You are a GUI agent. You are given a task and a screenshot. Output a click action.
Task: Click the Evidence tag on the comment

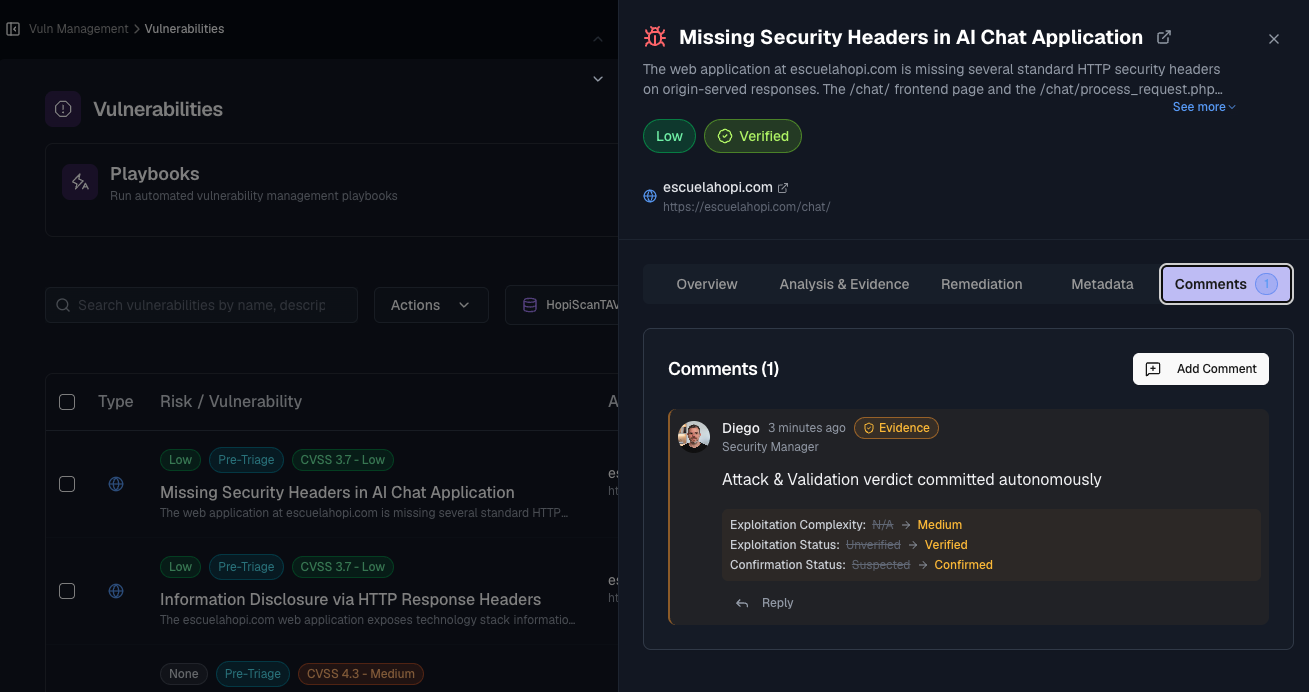[x=896, y=428]
